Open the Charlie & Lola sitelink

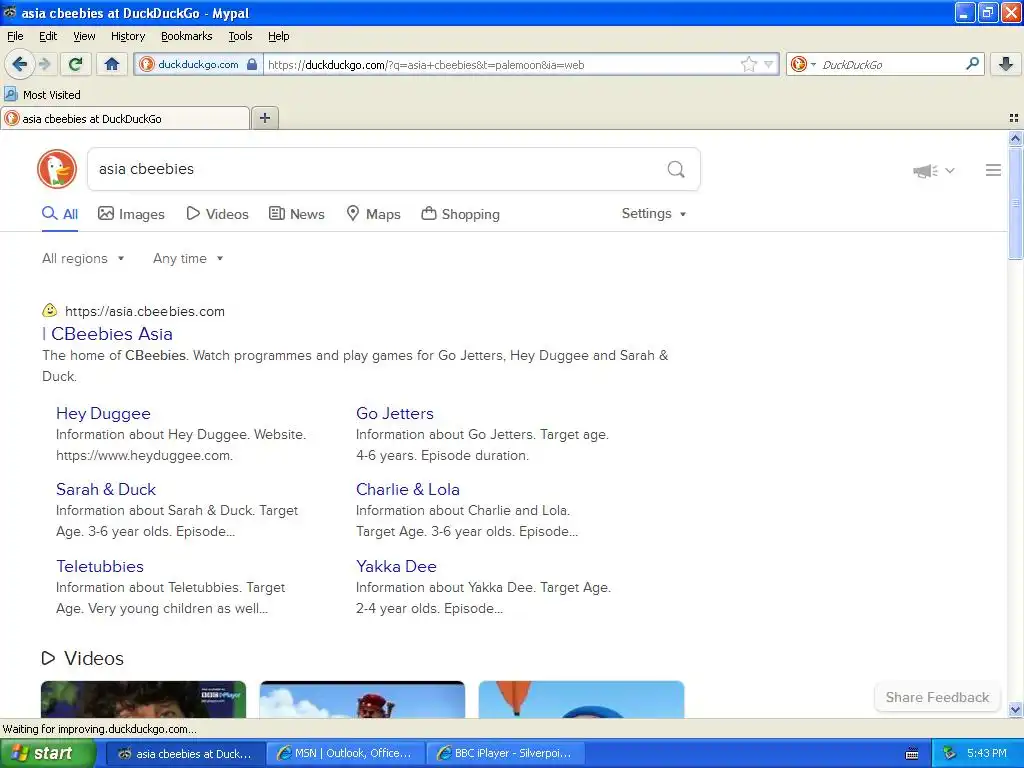408,489
